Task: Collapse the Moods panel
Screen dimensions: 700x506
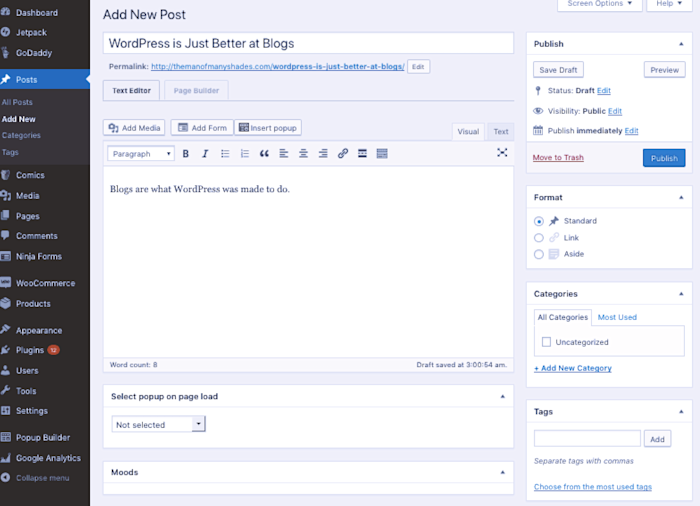Action: (x=502, y=473)
